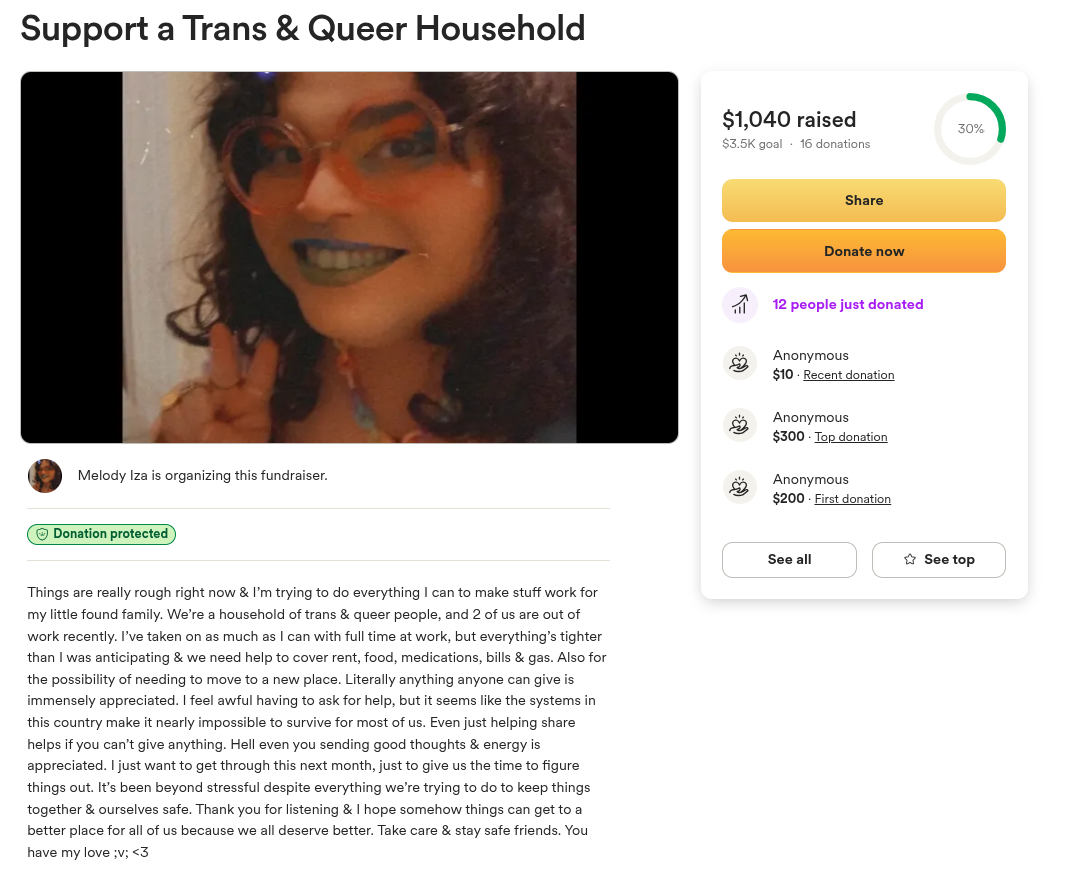Follow the First donation link

click(852, 499)
